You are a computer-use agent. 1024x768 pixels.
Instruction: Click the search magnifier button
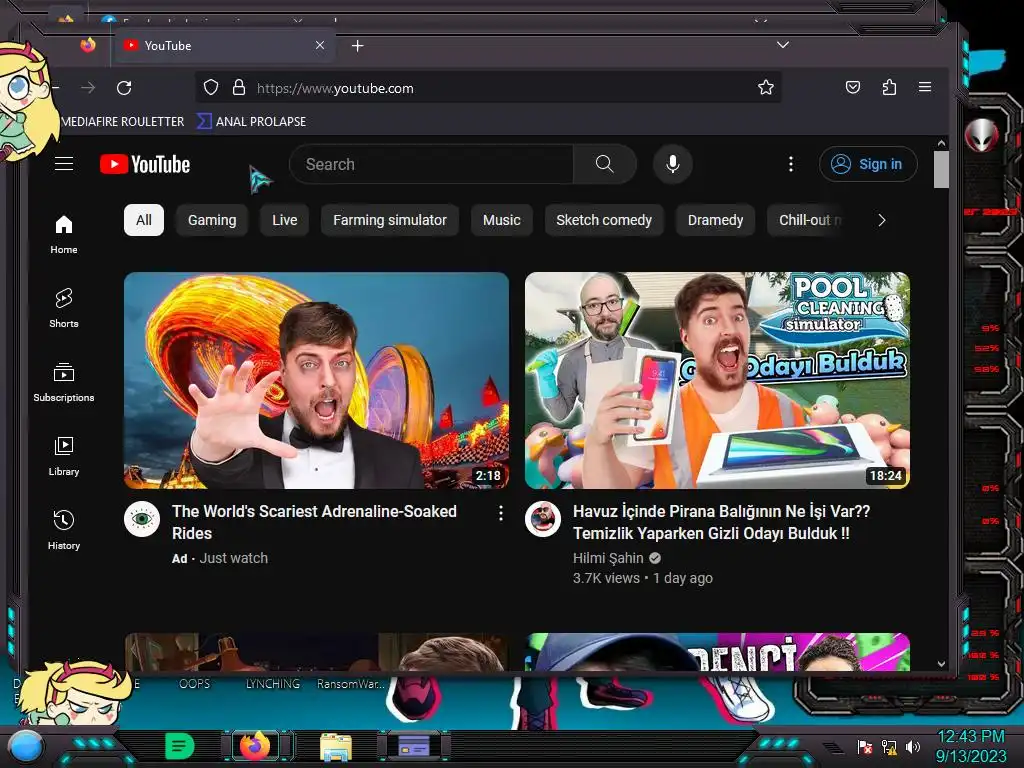(605, 164)
